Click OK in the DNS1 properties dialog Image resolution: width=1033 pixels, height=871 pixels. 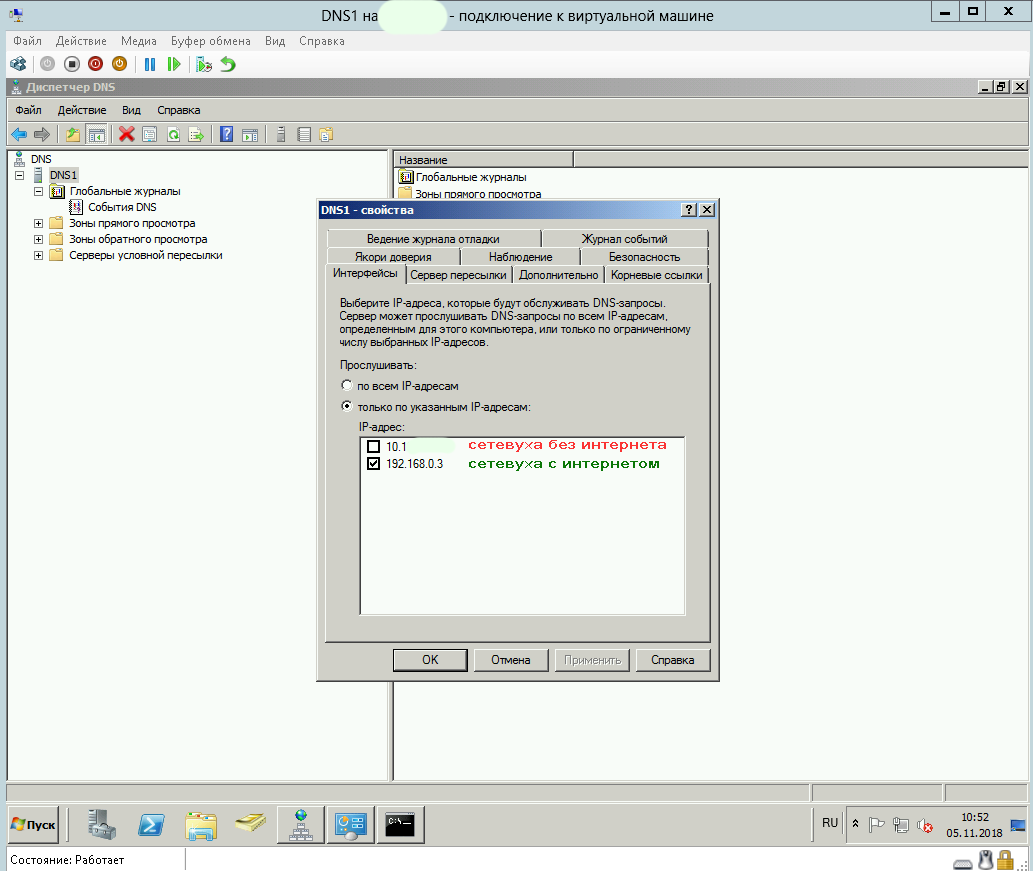pyautogui.click(x=430, y=660)
